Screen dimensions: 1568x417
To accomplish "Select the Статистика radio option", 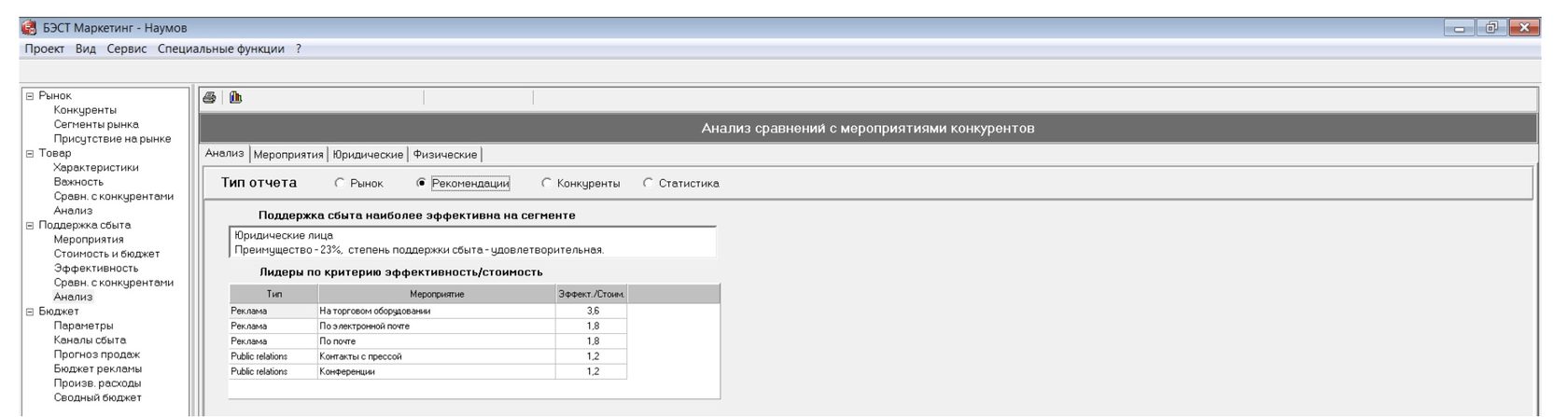I will pyautogui.click(x=648, y=184).
